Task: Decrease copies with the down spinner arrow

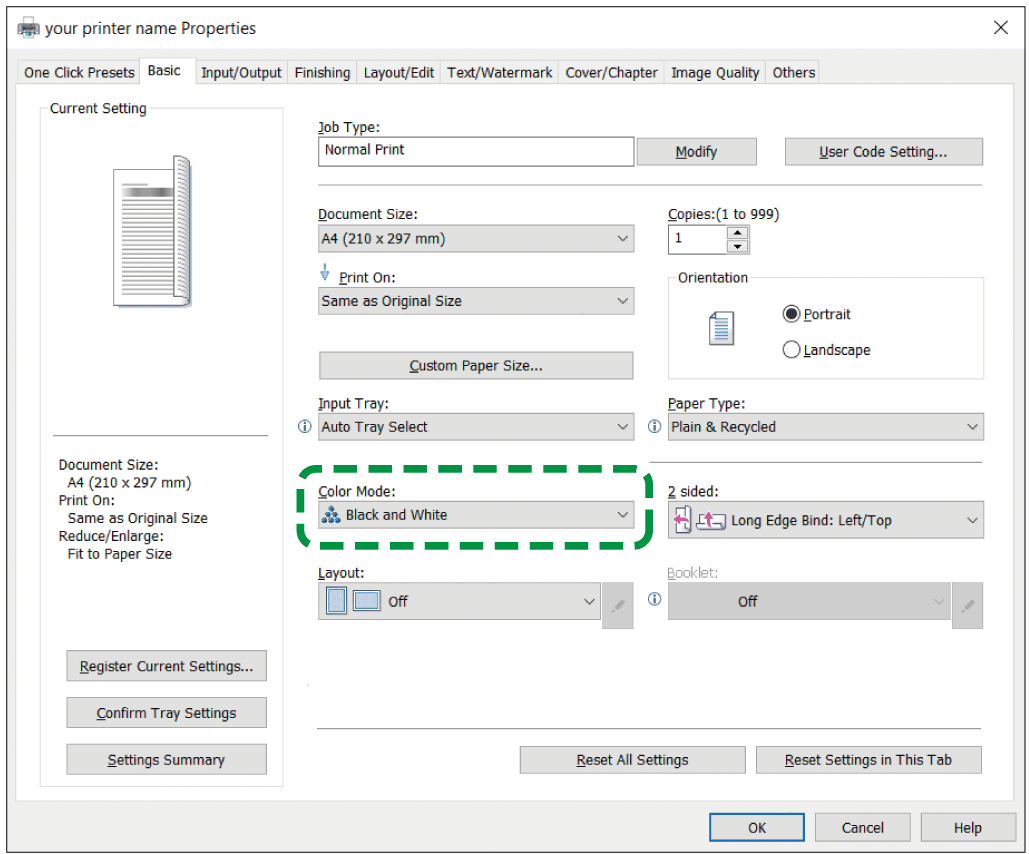Action: pyautogui.click(x=738, y=246)
